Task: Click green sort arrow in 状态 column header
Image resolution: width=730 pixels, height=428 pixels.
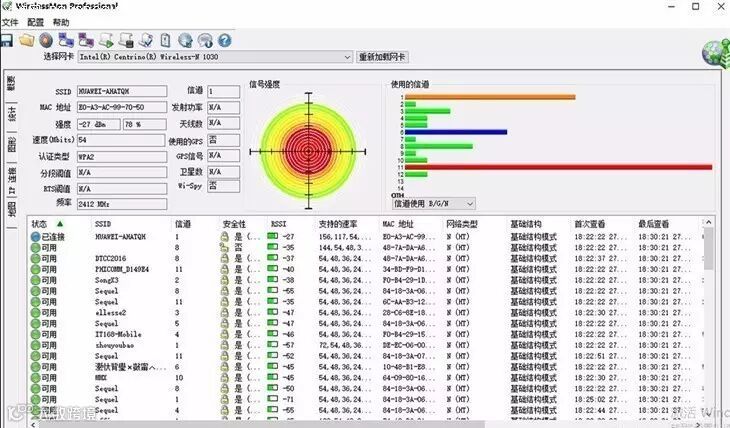Action: click(x=60, y=224)
